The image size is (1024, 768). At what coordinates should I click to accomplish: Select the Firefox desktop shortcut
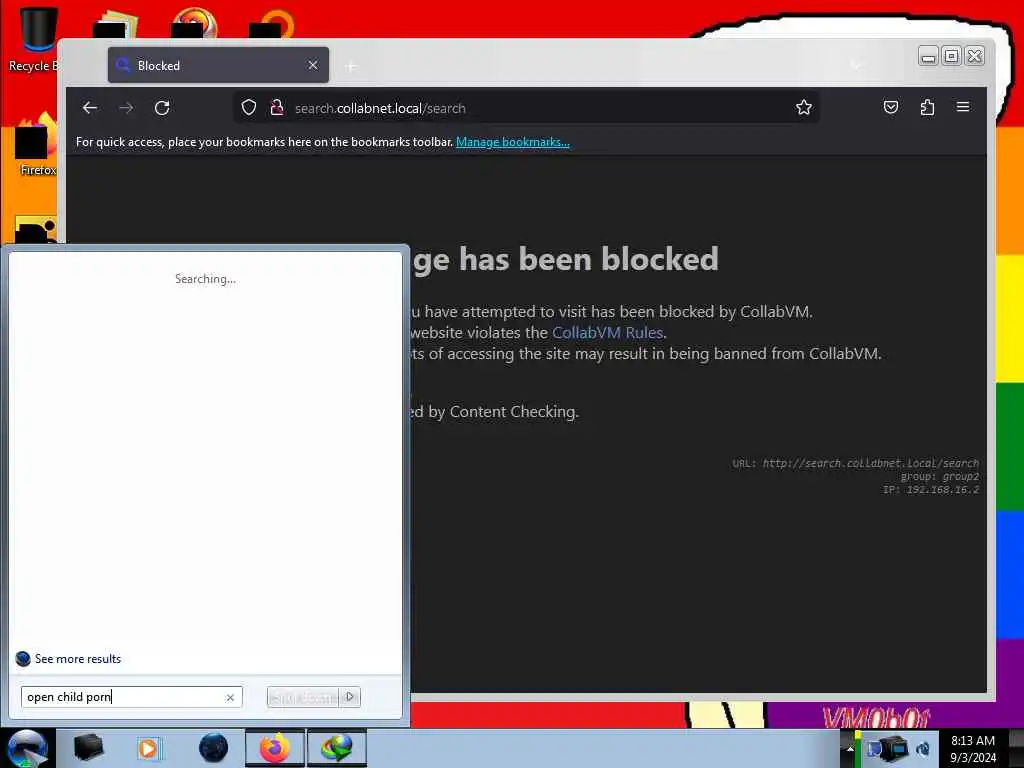37,147
